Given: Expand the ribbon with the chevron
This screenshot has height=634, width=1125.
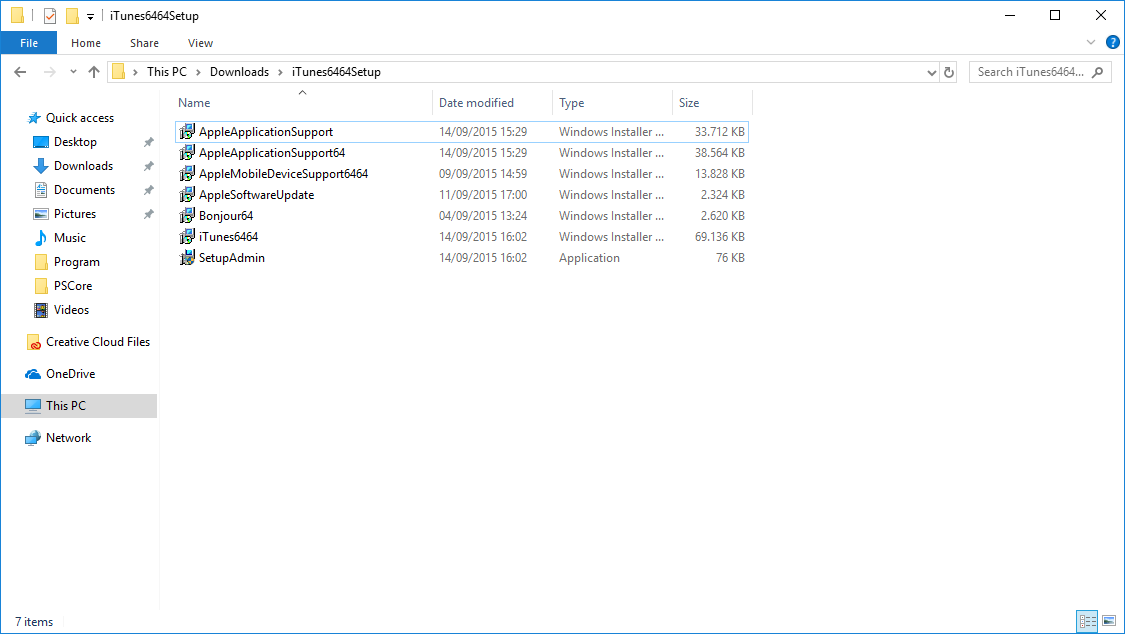Looking at the screenshot, I should [x=1091, y=42].
